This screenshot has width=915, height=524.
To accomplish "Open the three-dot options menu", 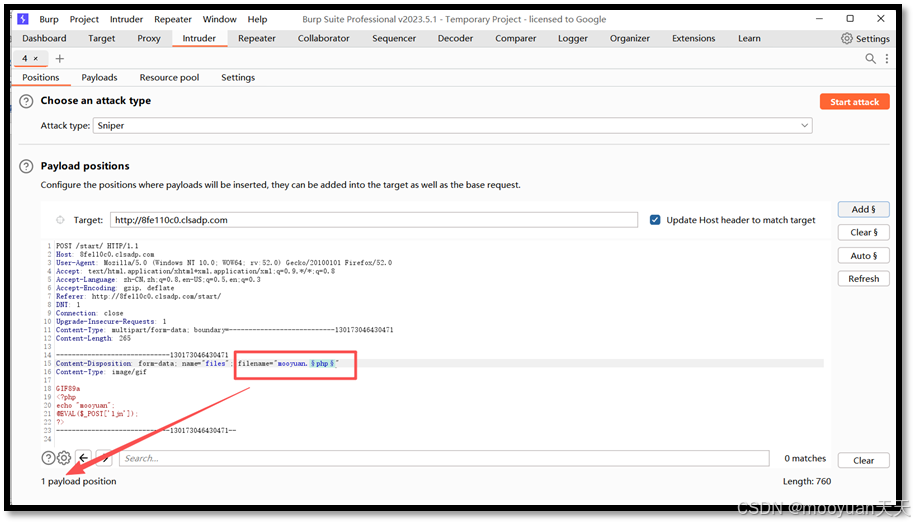I will coord(887,58).
